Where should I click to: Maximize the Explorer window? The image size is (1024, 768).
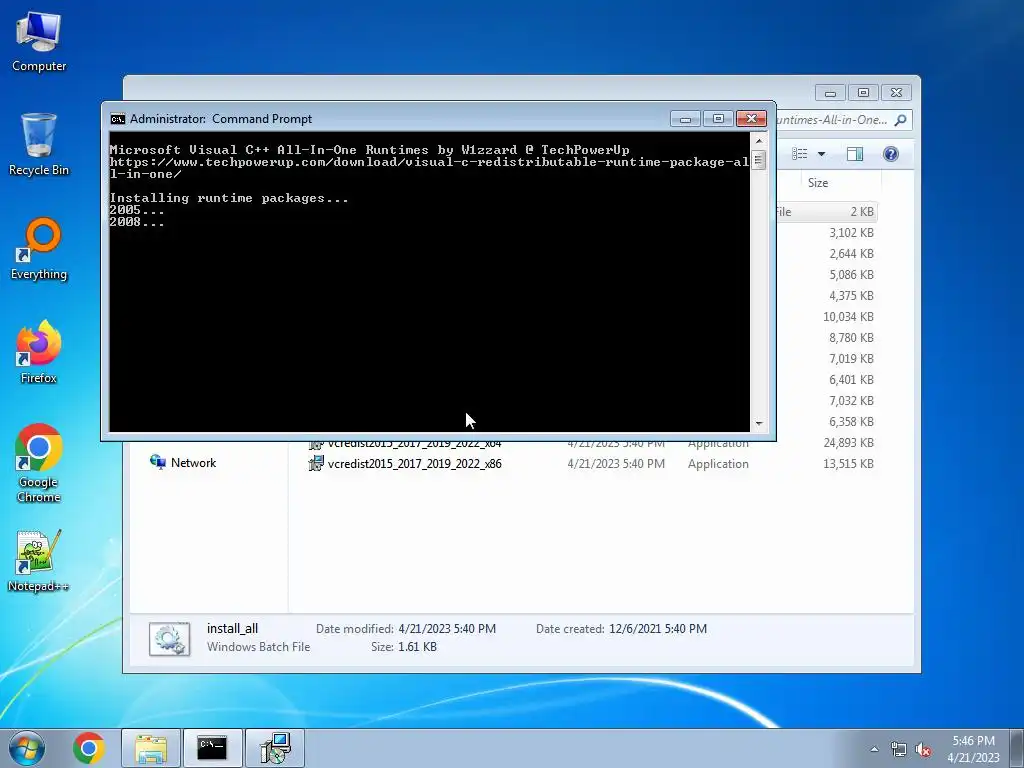point(863,93)
